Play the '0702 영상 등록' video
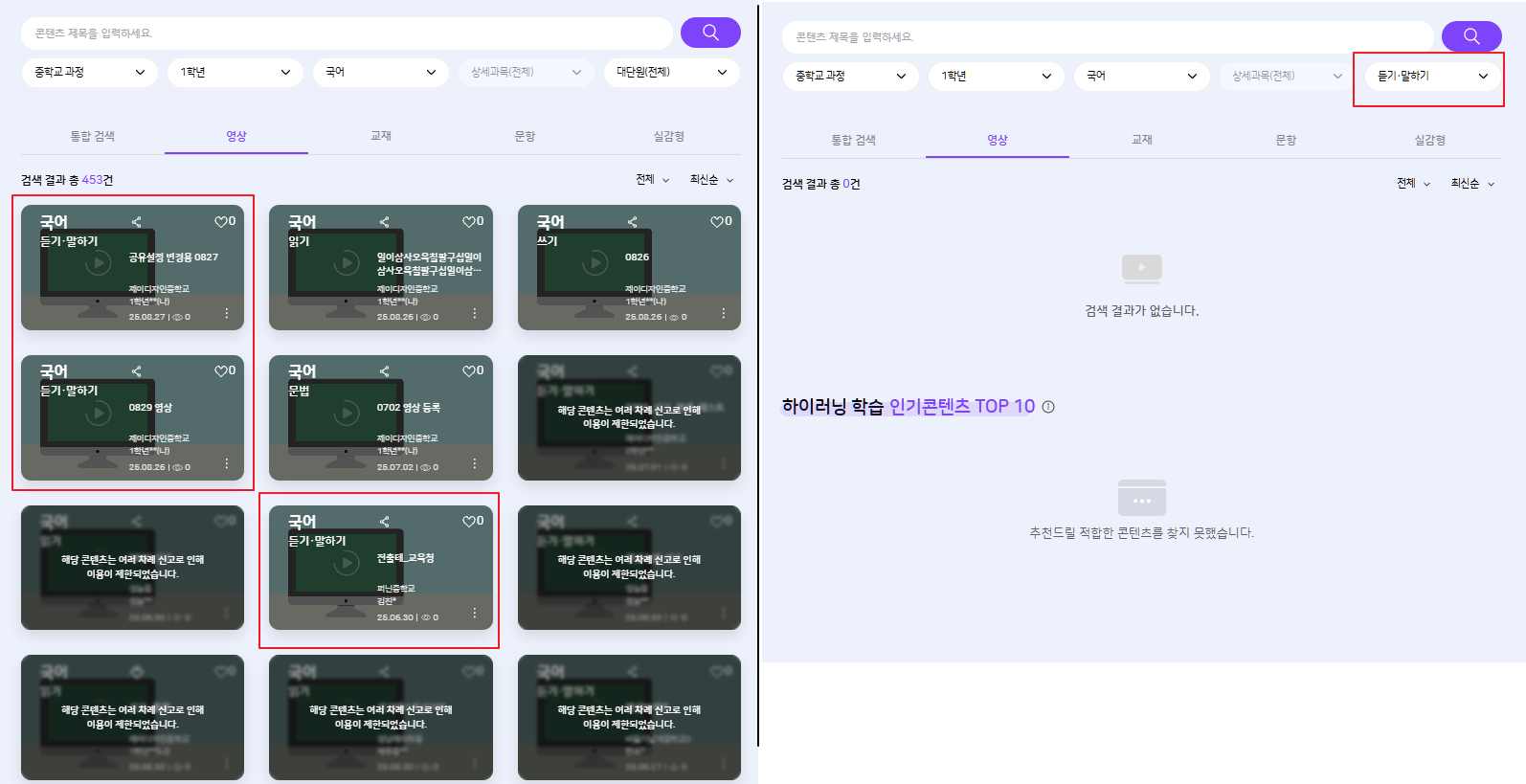This screenshot has height=784, width=1526. 346,414
